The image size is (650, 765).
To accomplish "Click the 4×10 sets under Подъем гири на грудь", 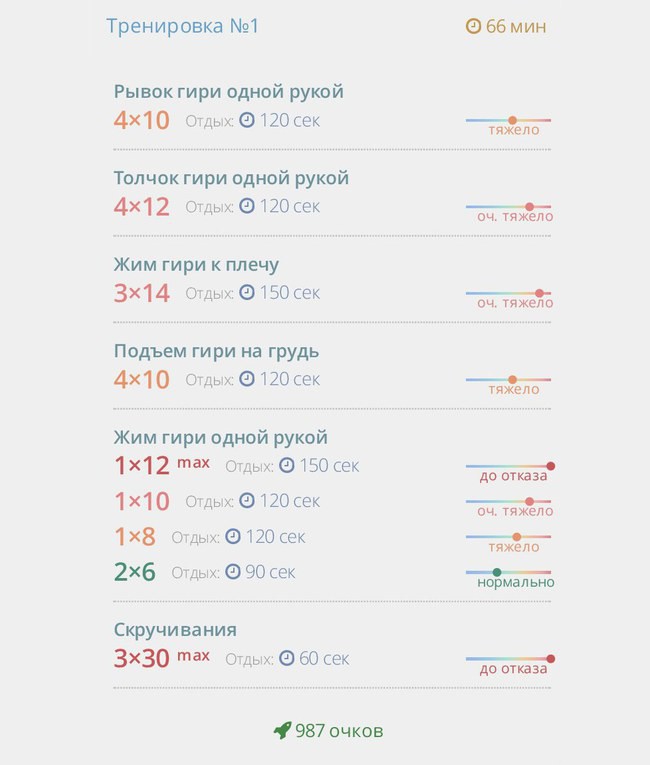I will pyautogui.click(x=142, y=379).
